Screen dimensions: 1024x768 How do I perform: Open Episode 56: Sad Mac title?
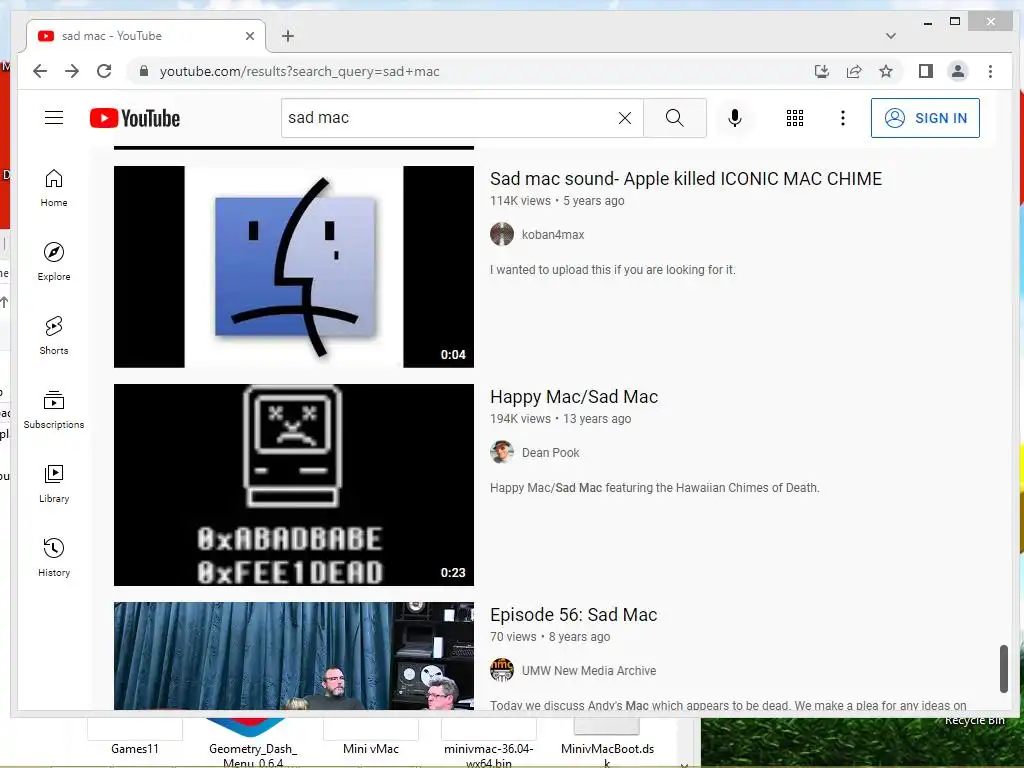573,615
